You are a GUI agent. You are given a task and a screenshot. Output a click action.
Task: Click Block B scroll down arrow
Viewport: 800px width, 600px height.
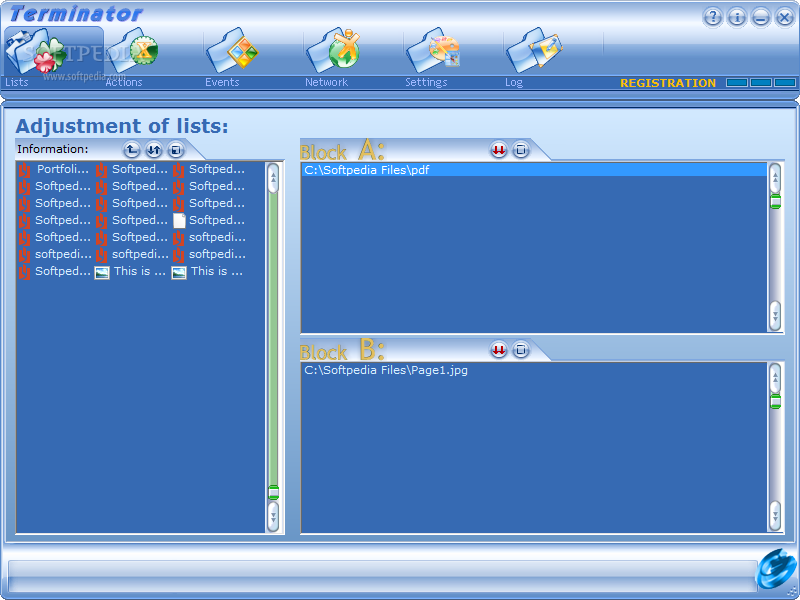(x=775, y=516)
